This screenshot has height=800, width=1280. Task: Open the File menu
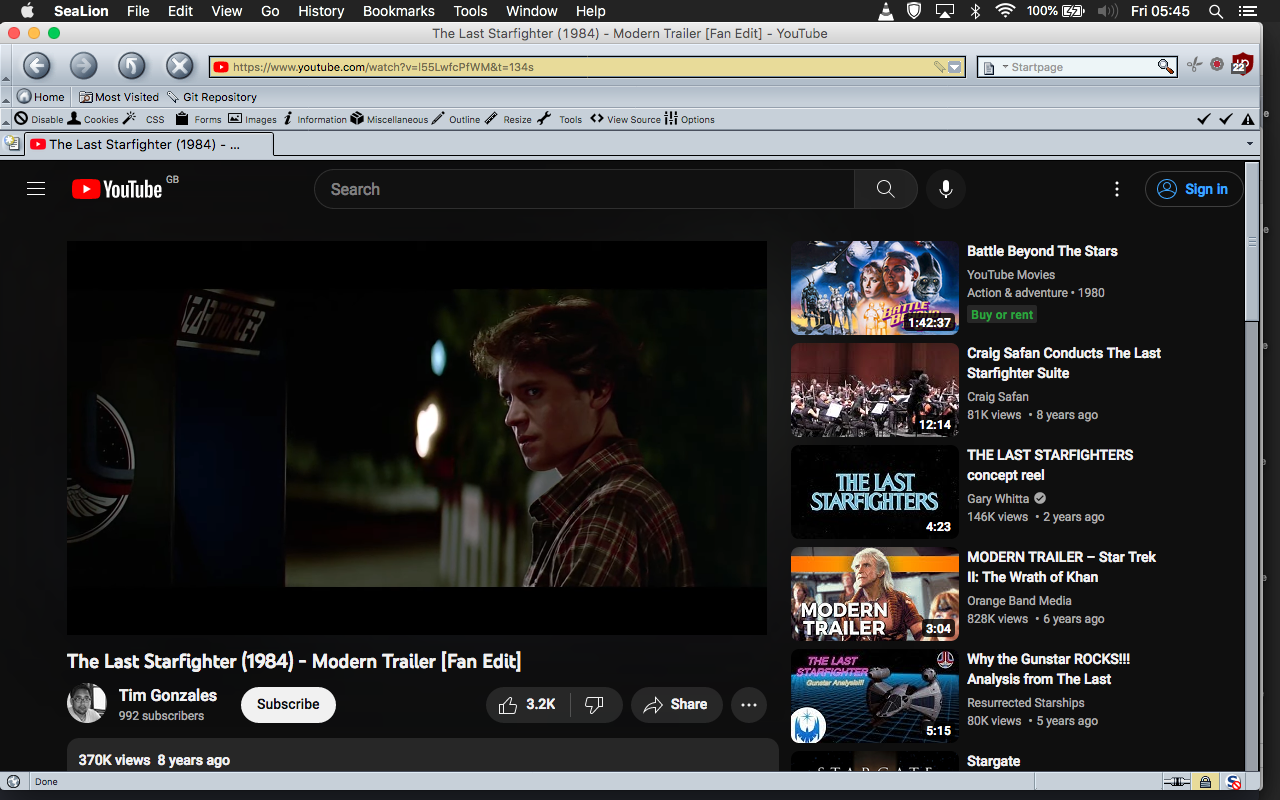coord(138,11)
